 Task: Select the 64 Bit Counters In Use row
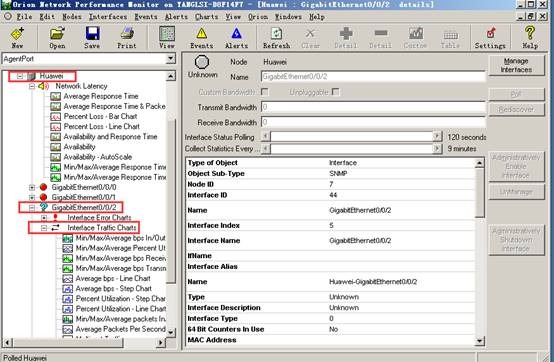point(331,329)
